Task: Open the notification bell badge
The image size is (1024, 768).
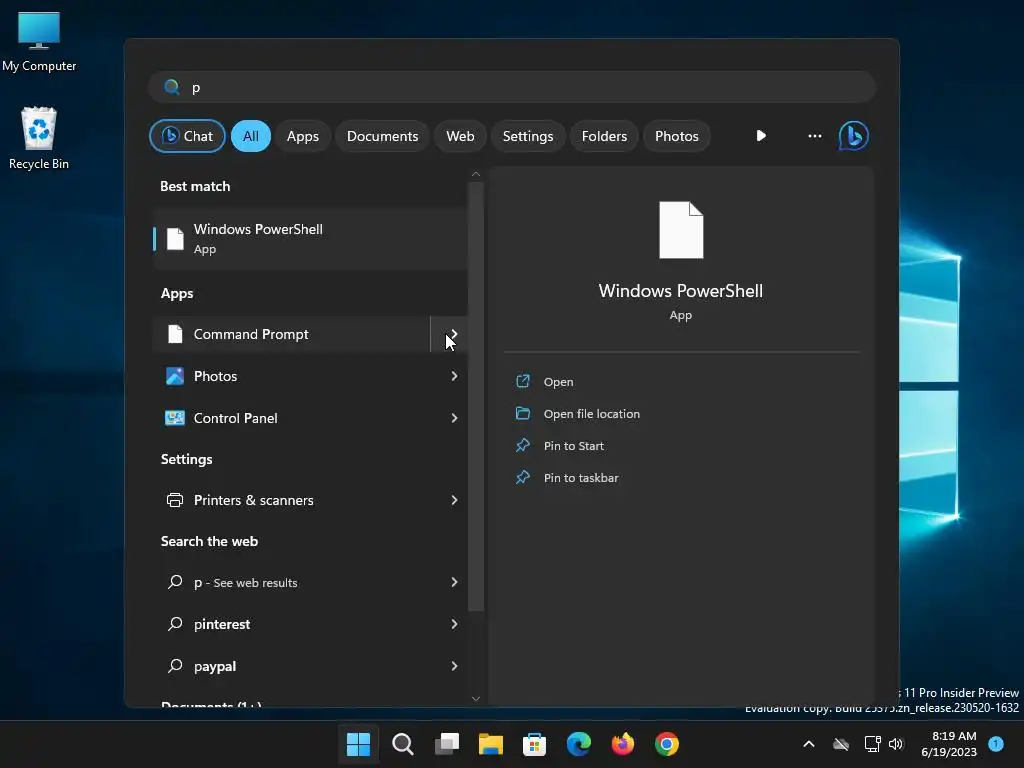Action: 996,744
